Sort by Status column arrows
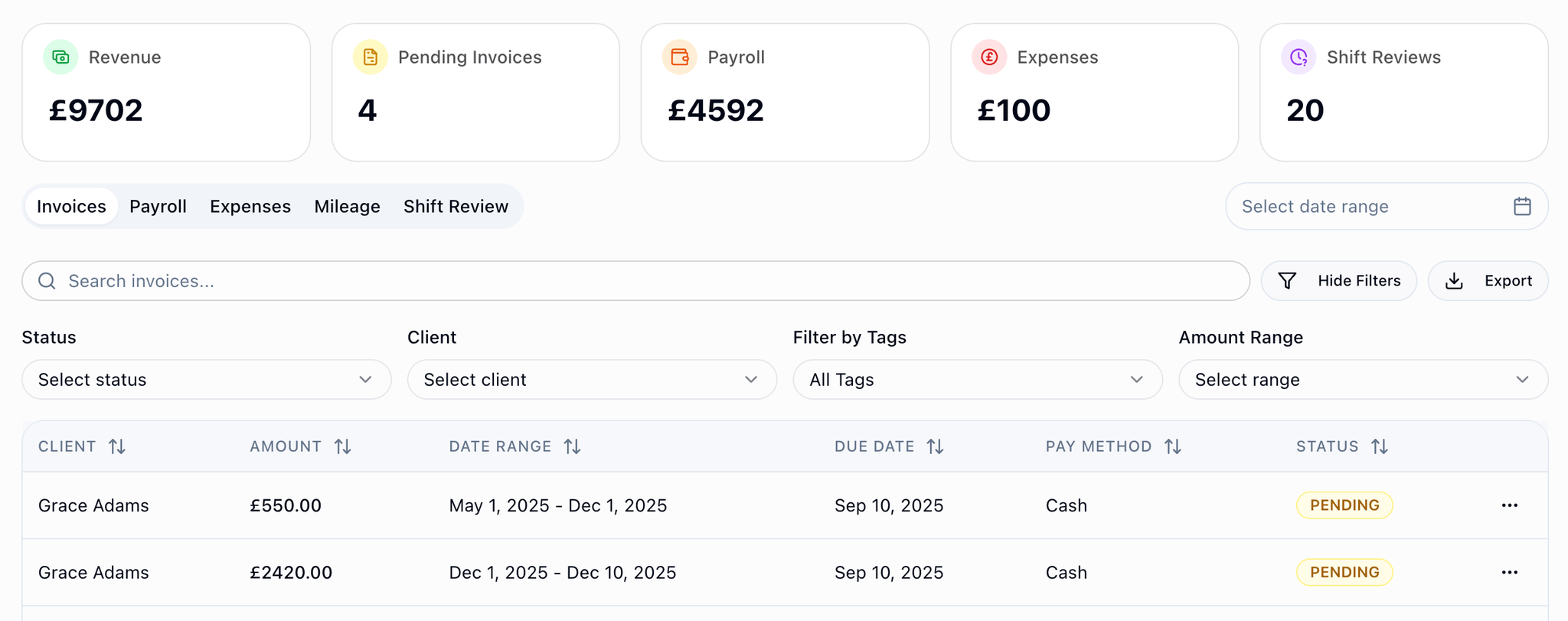The width and height of the screenshot is (1568, 621). point(1379,446)
